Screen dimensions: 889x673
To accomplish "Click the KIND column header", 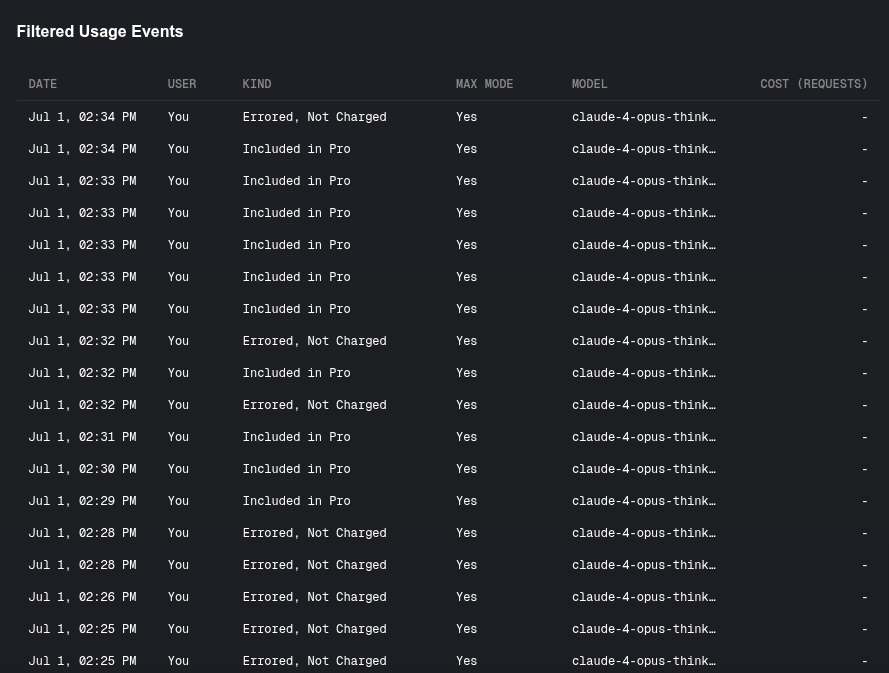I will [x=257, y=84].
